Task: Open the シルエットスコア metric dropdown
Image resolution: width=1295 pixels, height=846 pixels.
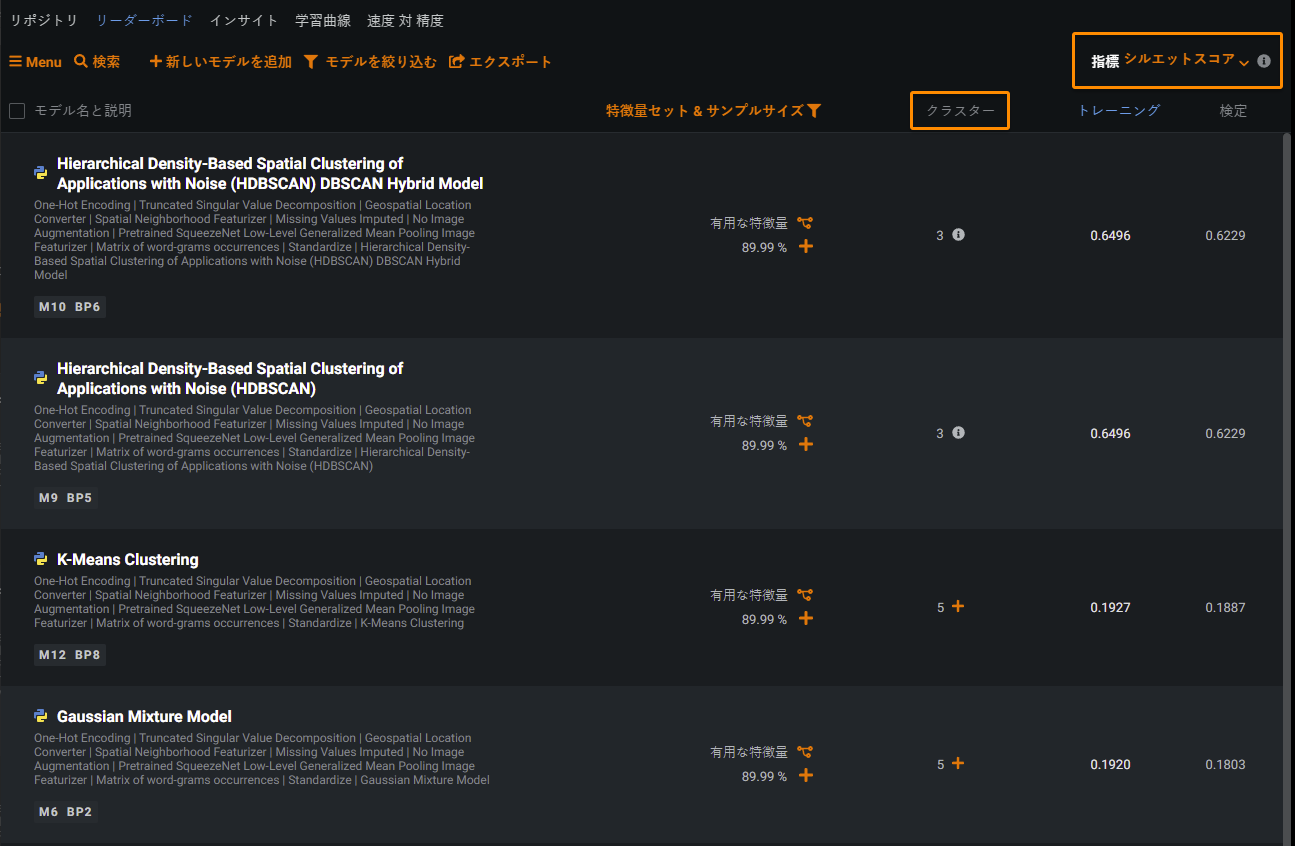Action: coord(1186,60)
